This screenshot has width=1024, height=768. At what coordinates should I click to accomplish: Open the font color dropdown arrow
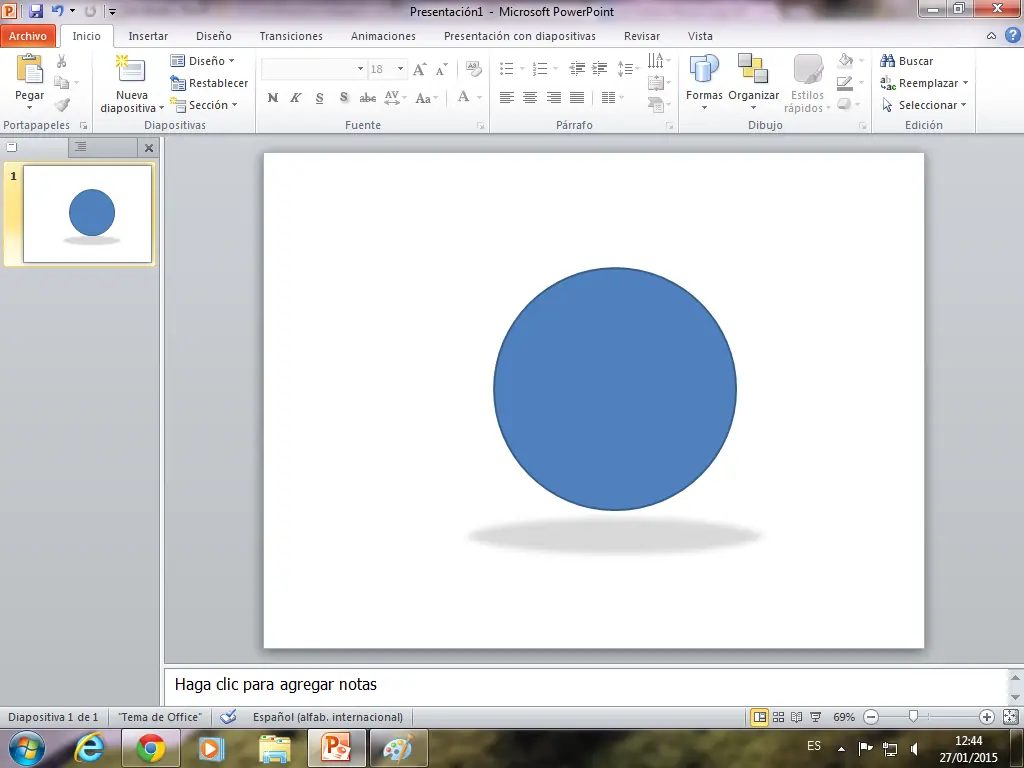pyautogui.click(x=479, y=98)
